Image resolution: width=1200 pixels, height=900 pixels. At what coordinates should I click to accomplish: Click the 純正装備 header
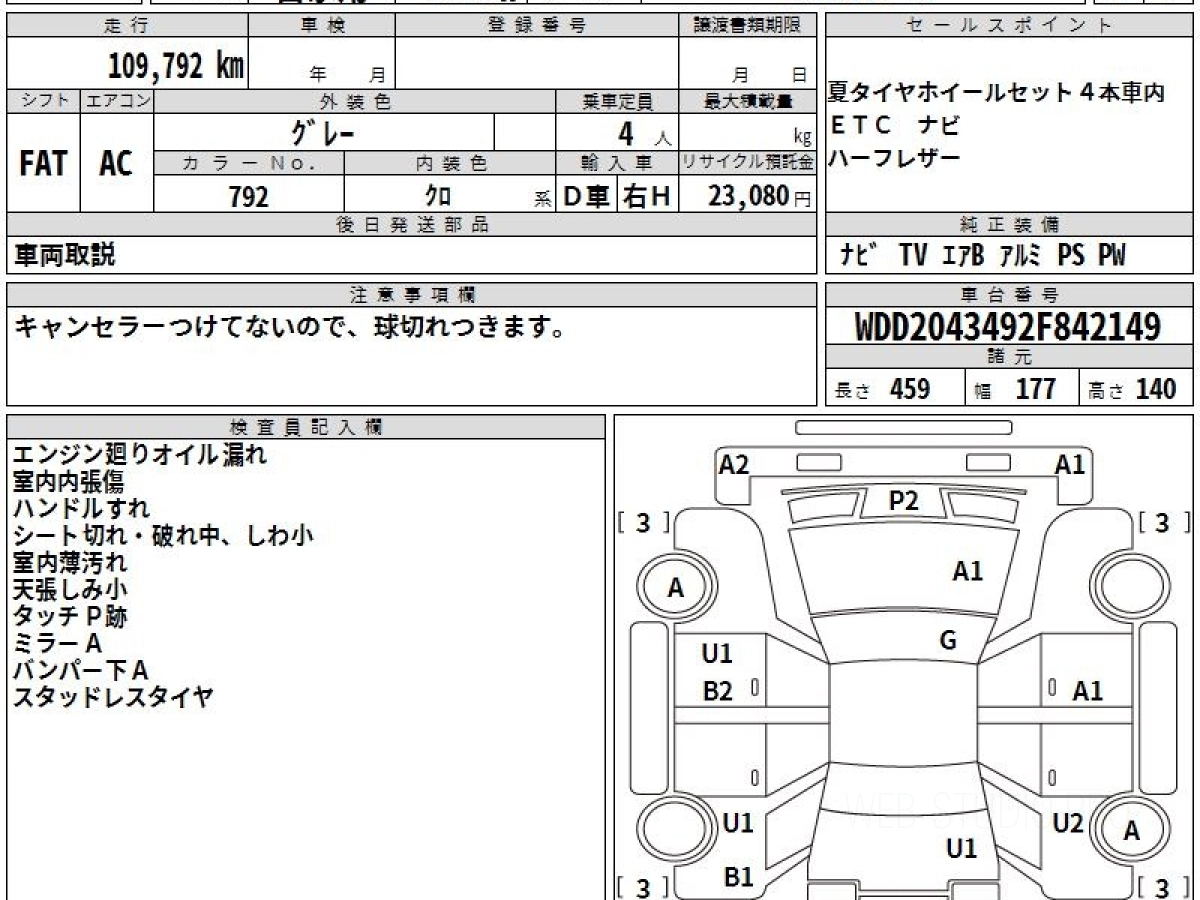click(x=1009, y=225)
